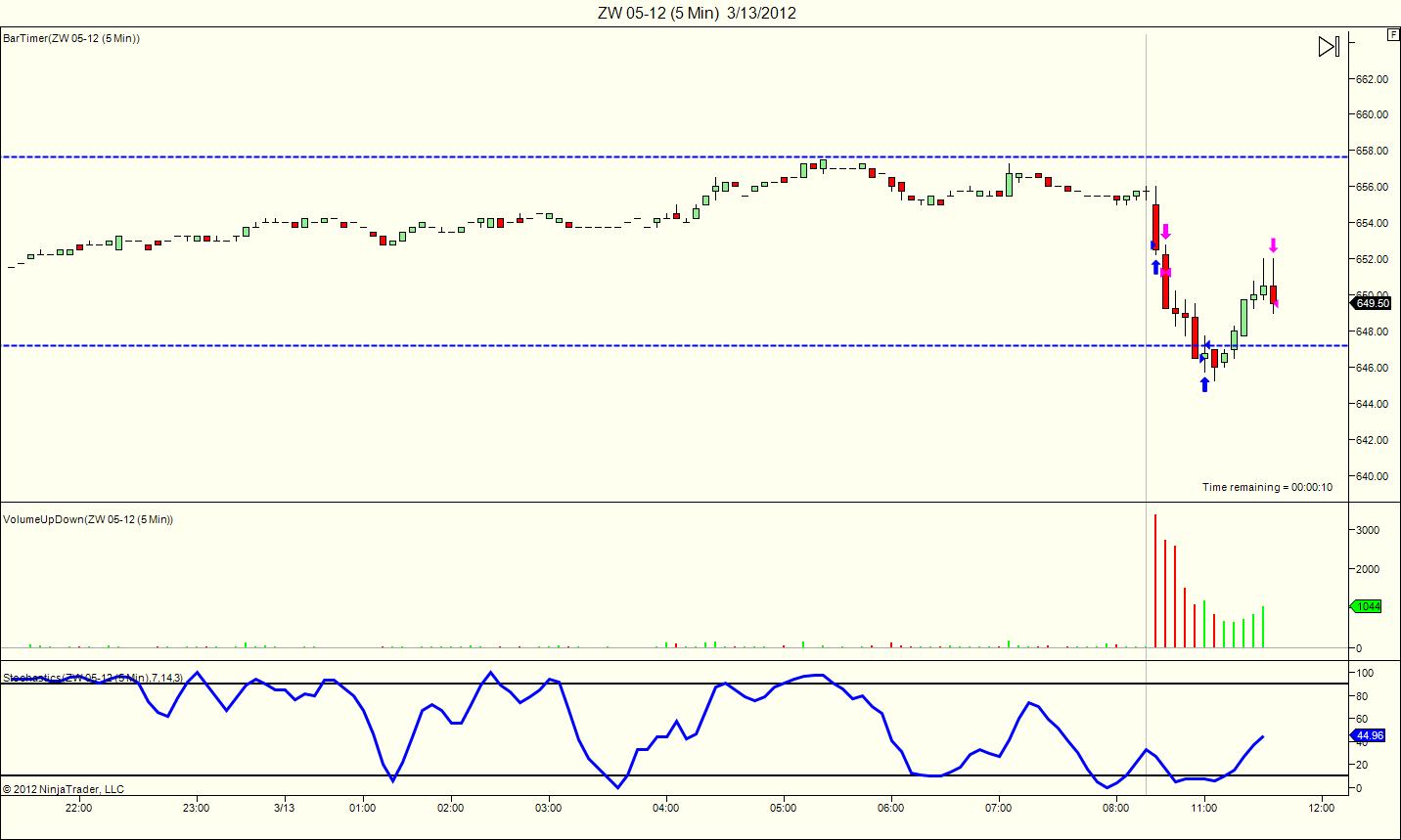Click the 12:00 time axis label
The width and height of the screenshot is (1401, 840).
(x=1322, y=809)
